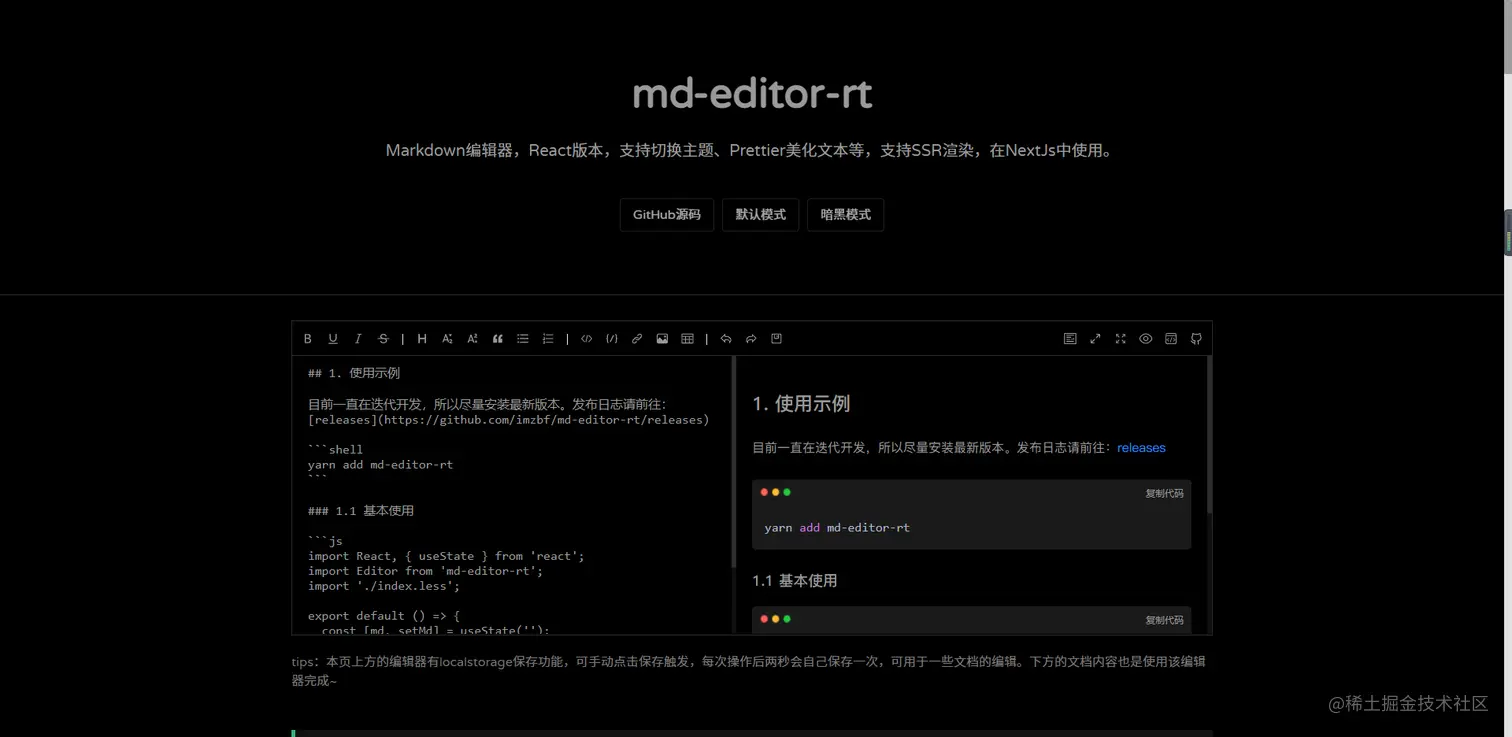Viewport: 1512px width, 737px height.
Task: Insert a heading with the H icon
Action: (x=421, y=338)
